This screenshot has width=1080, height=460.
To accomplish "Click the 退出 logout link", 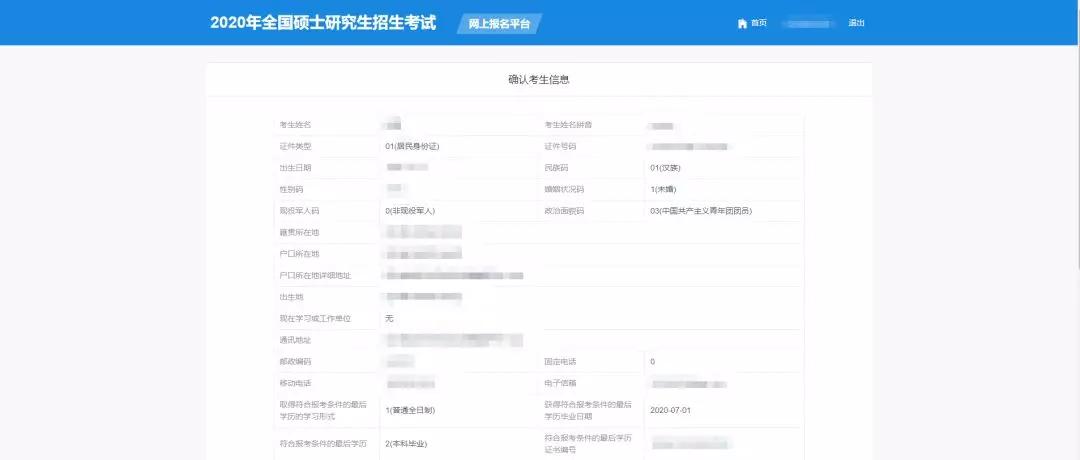I will pyautogui.click(x=856, y=23).
